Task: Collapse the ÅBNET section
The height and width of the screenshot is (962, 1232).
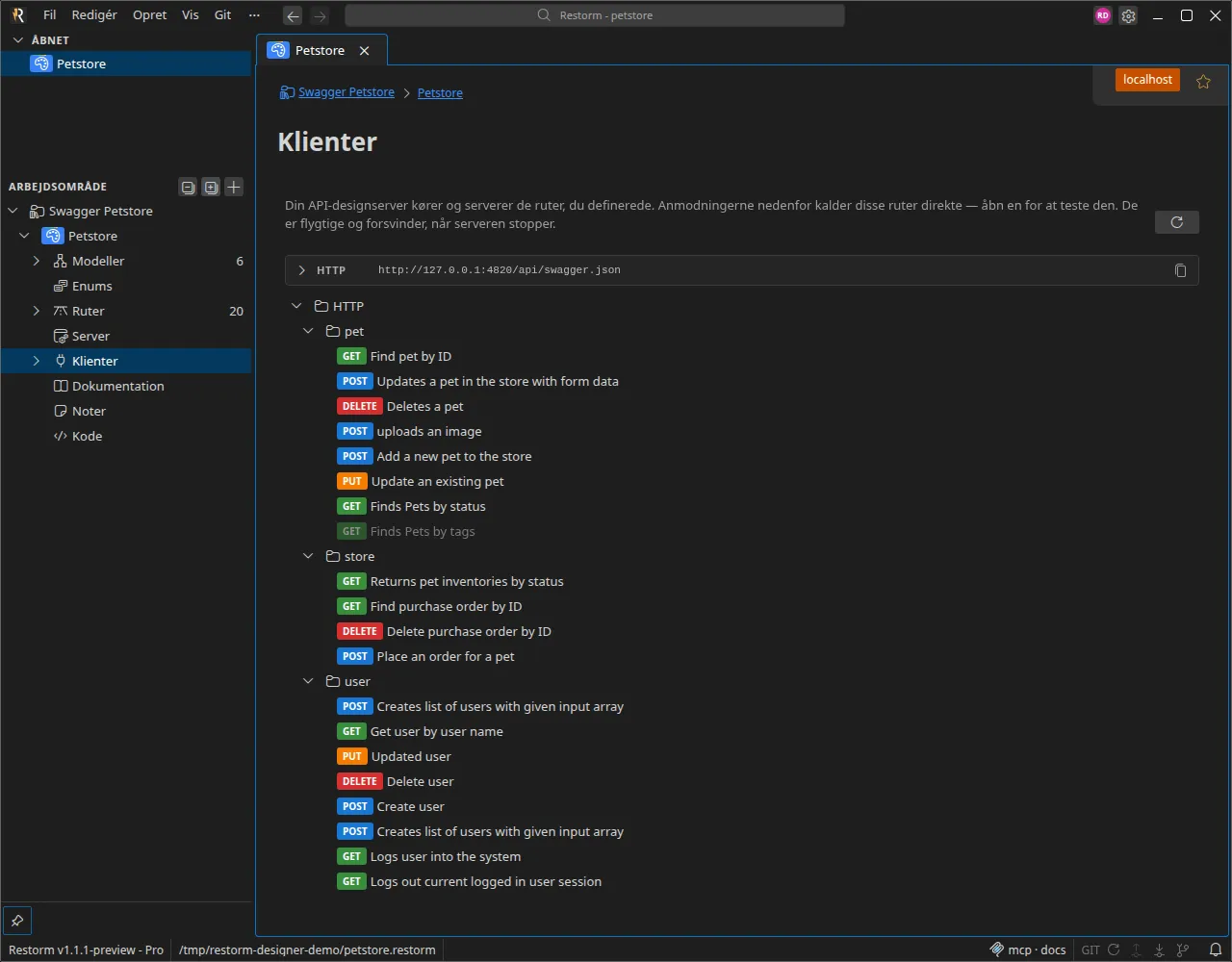Action: [x=17, y=40]
